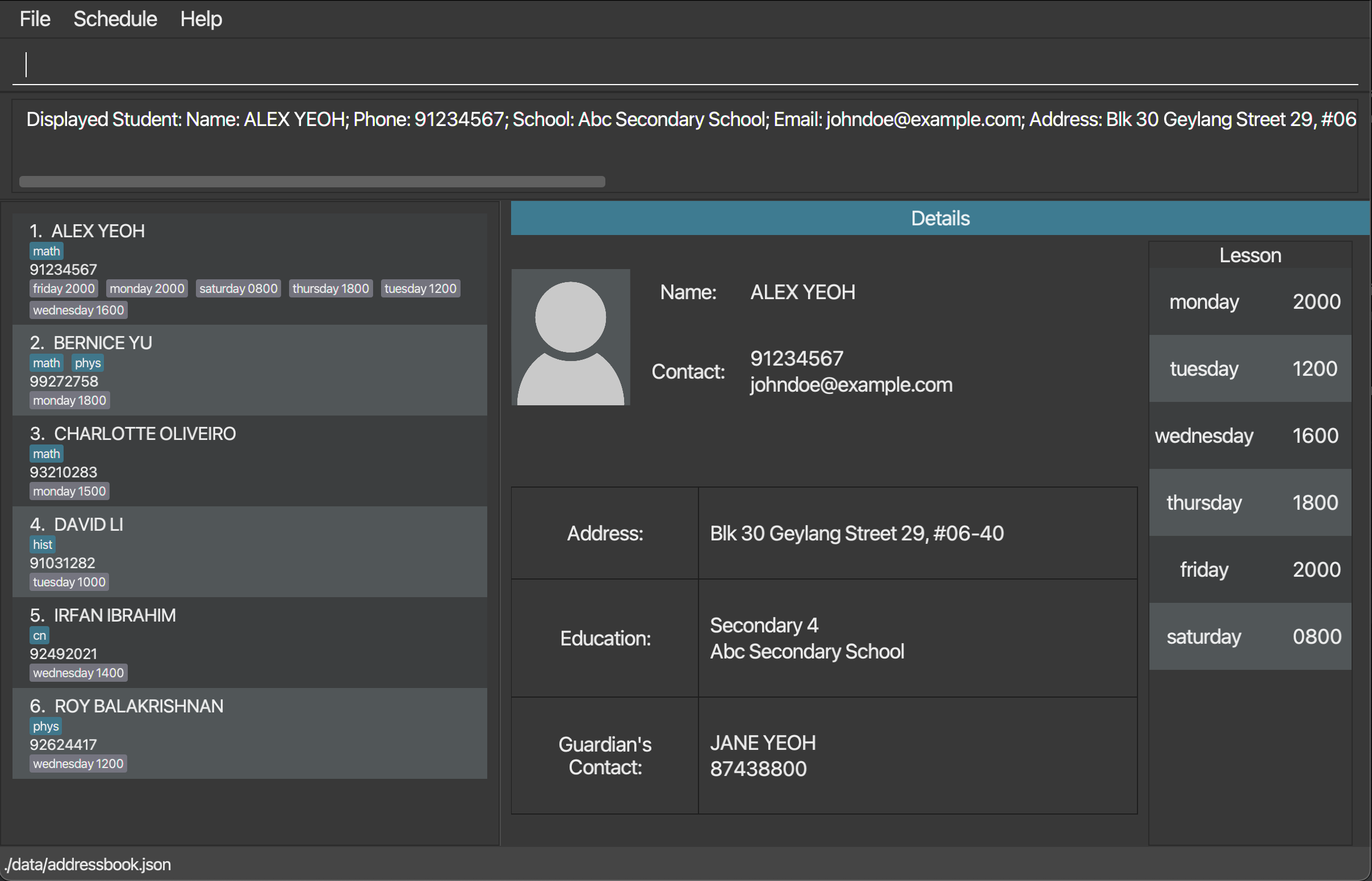This screenshot has height=881, width=1372.
Task: Click the email johndoe@example.com in Details
Action: tap(851, 385)
